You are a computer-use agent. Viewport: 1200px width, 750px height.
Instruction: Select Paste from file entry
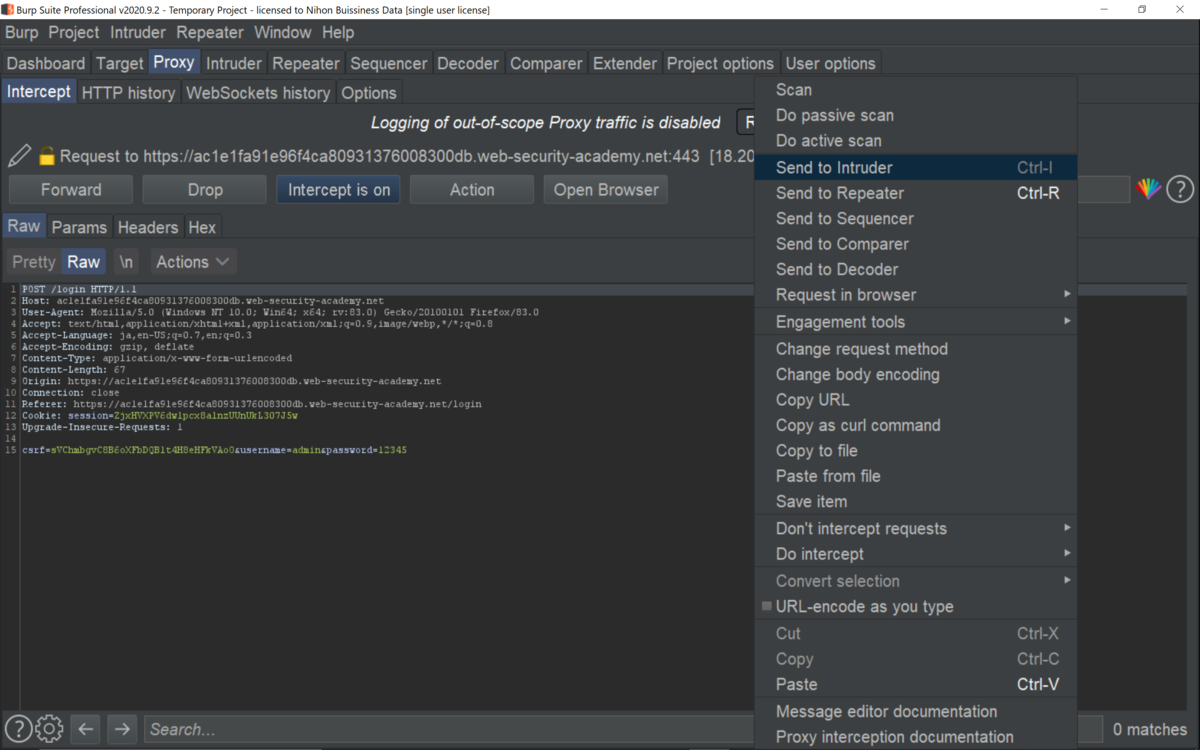coord(916,476)
